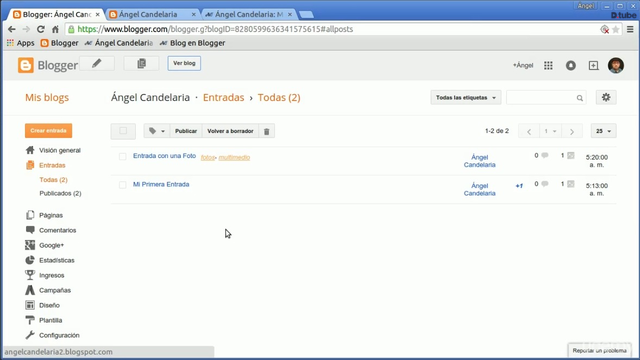Check the 'Mi Primera Entrada' checkbox
Screen dimensions: 640x360
click(x=122, y=185)
